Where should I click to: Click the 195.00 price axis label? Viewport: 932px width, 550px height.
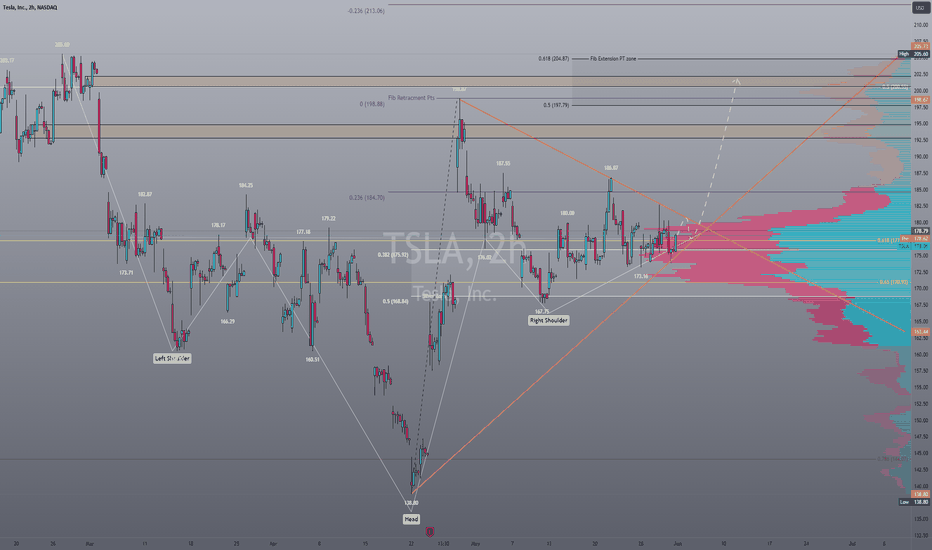[x=921, y=124]
